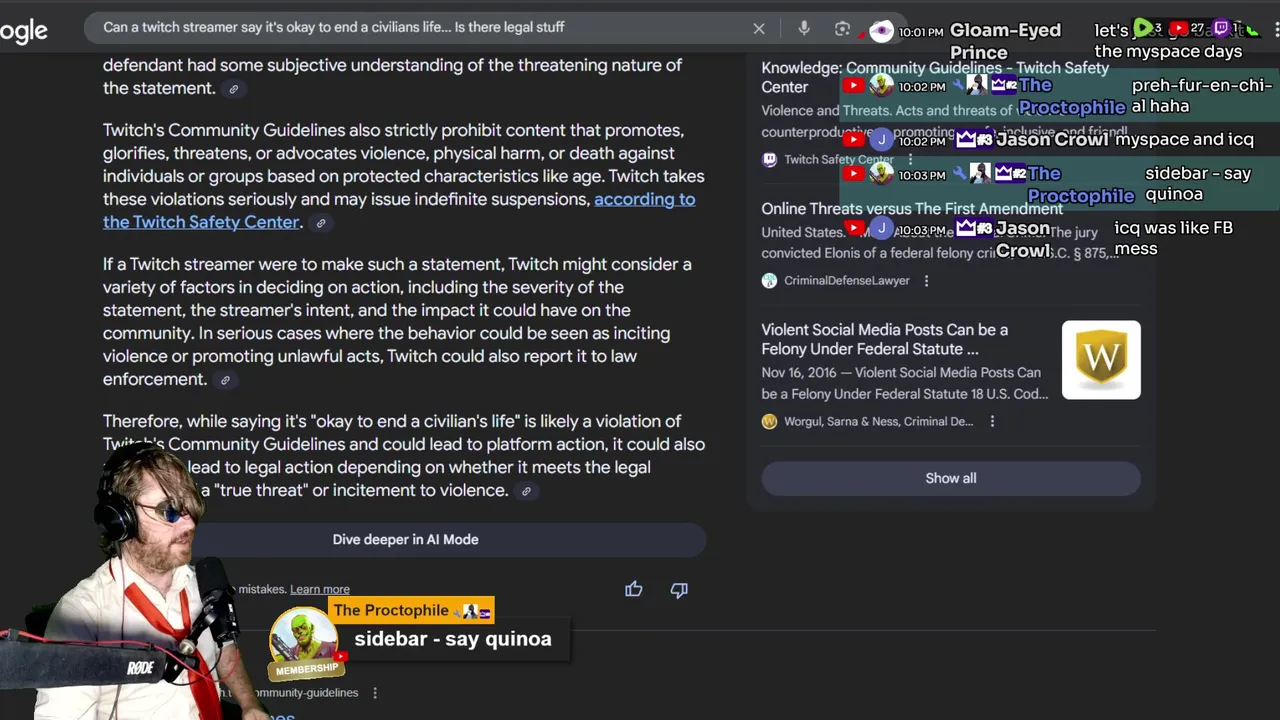Click 'The Proctophile' name in chat popup
Viewport: 1280px width, 720px height.
[391, 611]
